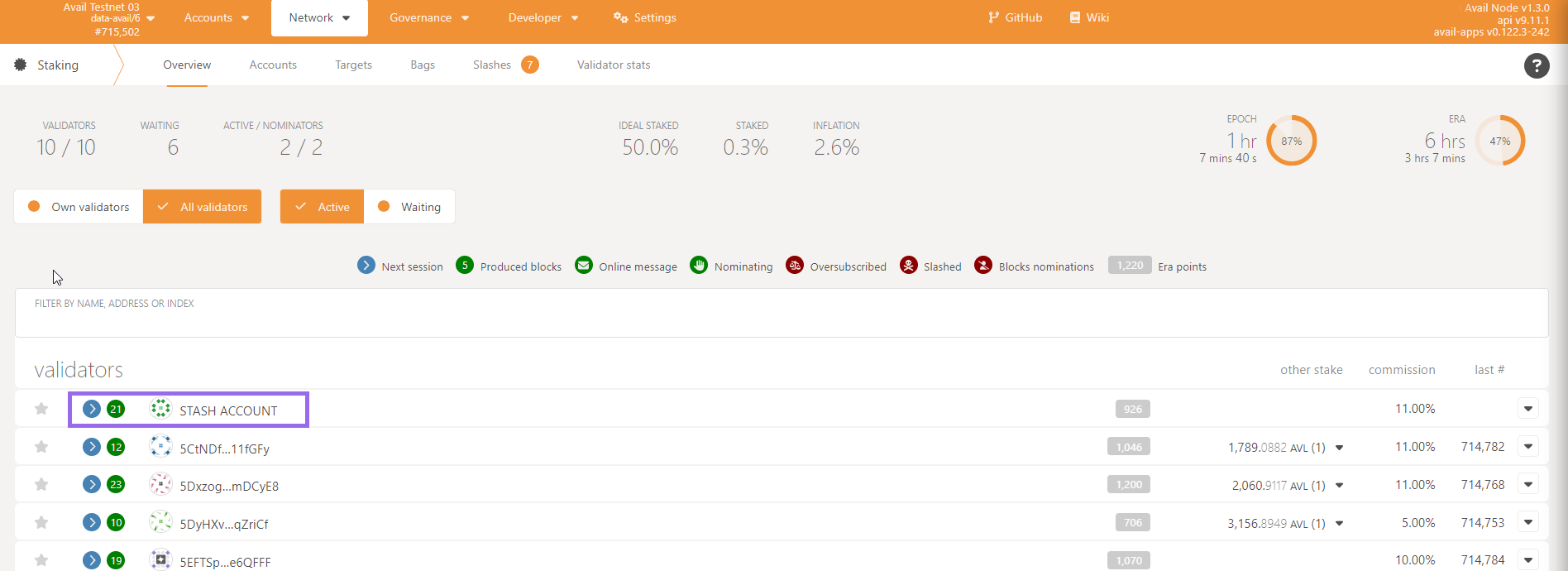Image resolution: width=1568 pixels, height=571 pixels.
Task: Switch to the Targets tab
Action: click(x=353, y=65)
